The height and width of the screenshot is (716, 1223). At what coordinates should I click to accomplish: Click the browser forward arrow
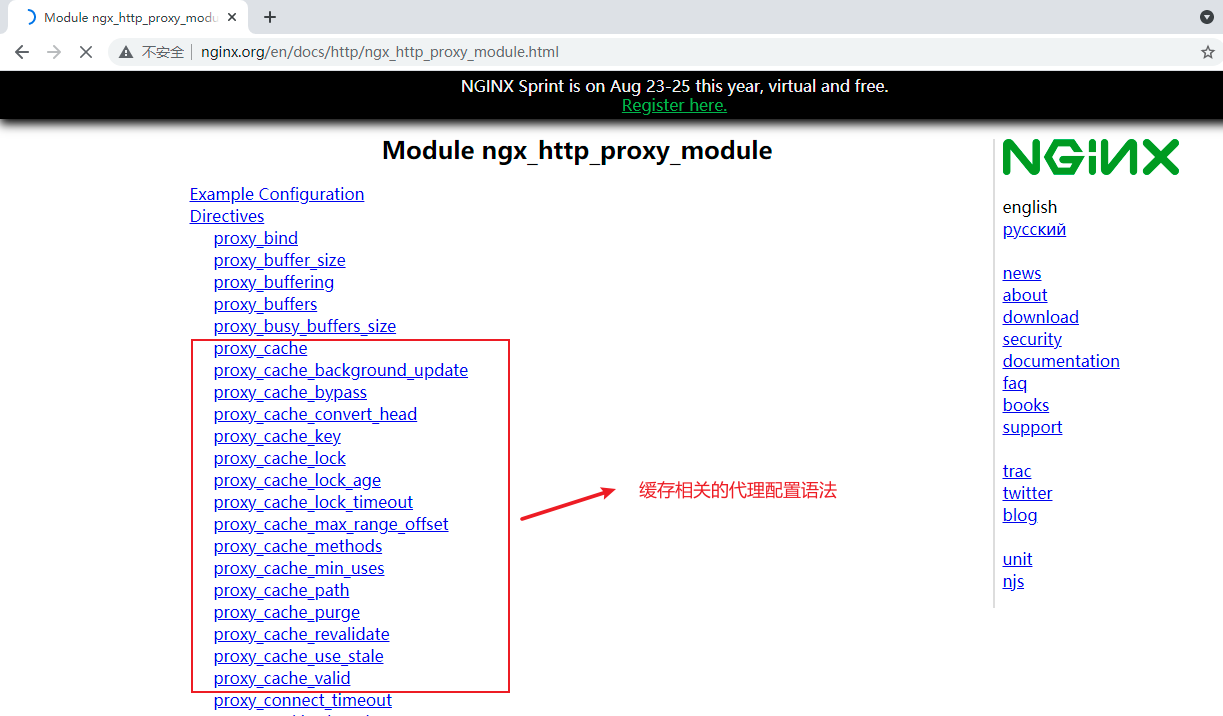tap(54, 52)
